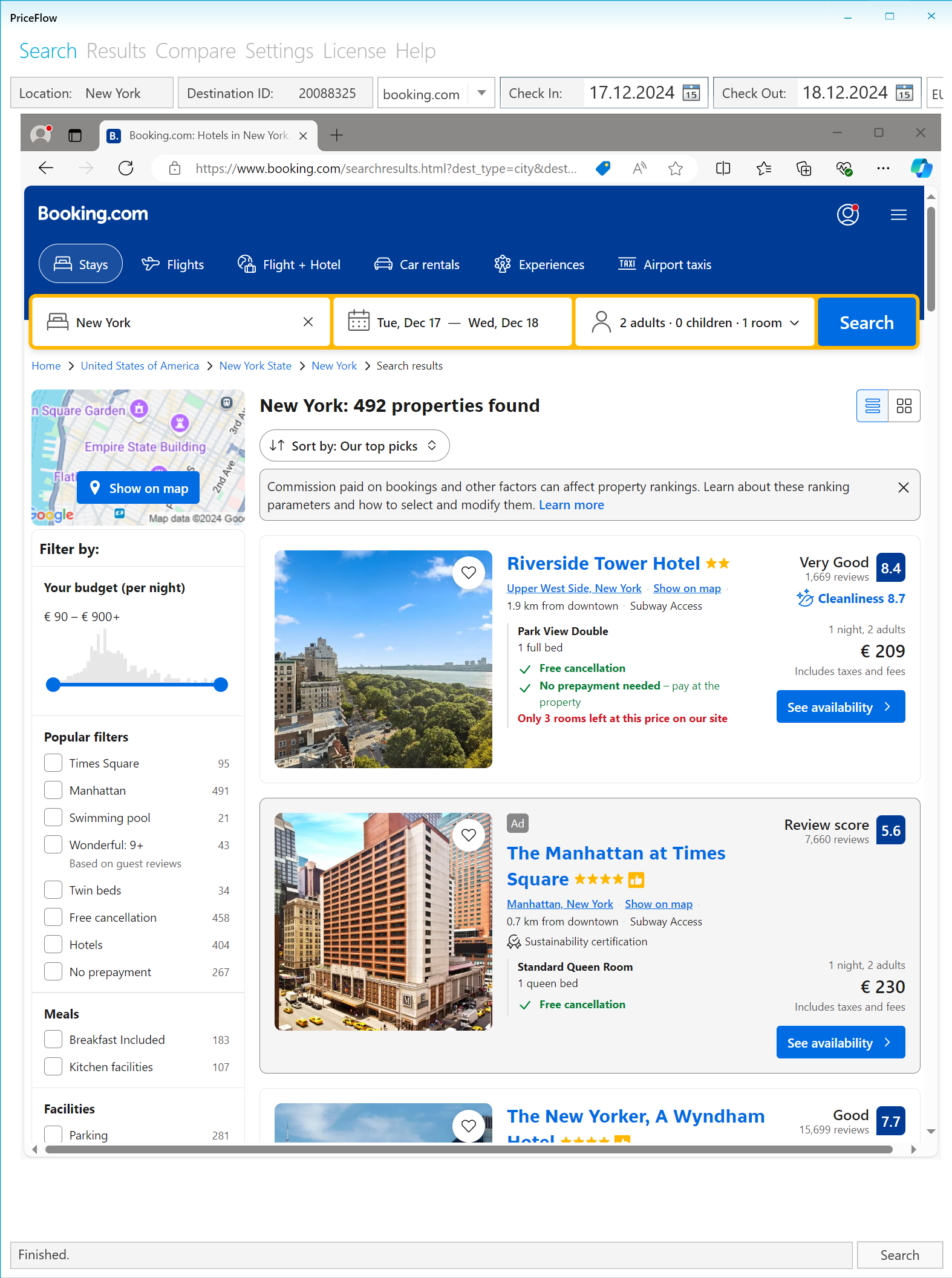Click the blue Booking.com Search button
Image resolution: width=952 pixels, height=1278 pixels.
[x=867, y=322]
